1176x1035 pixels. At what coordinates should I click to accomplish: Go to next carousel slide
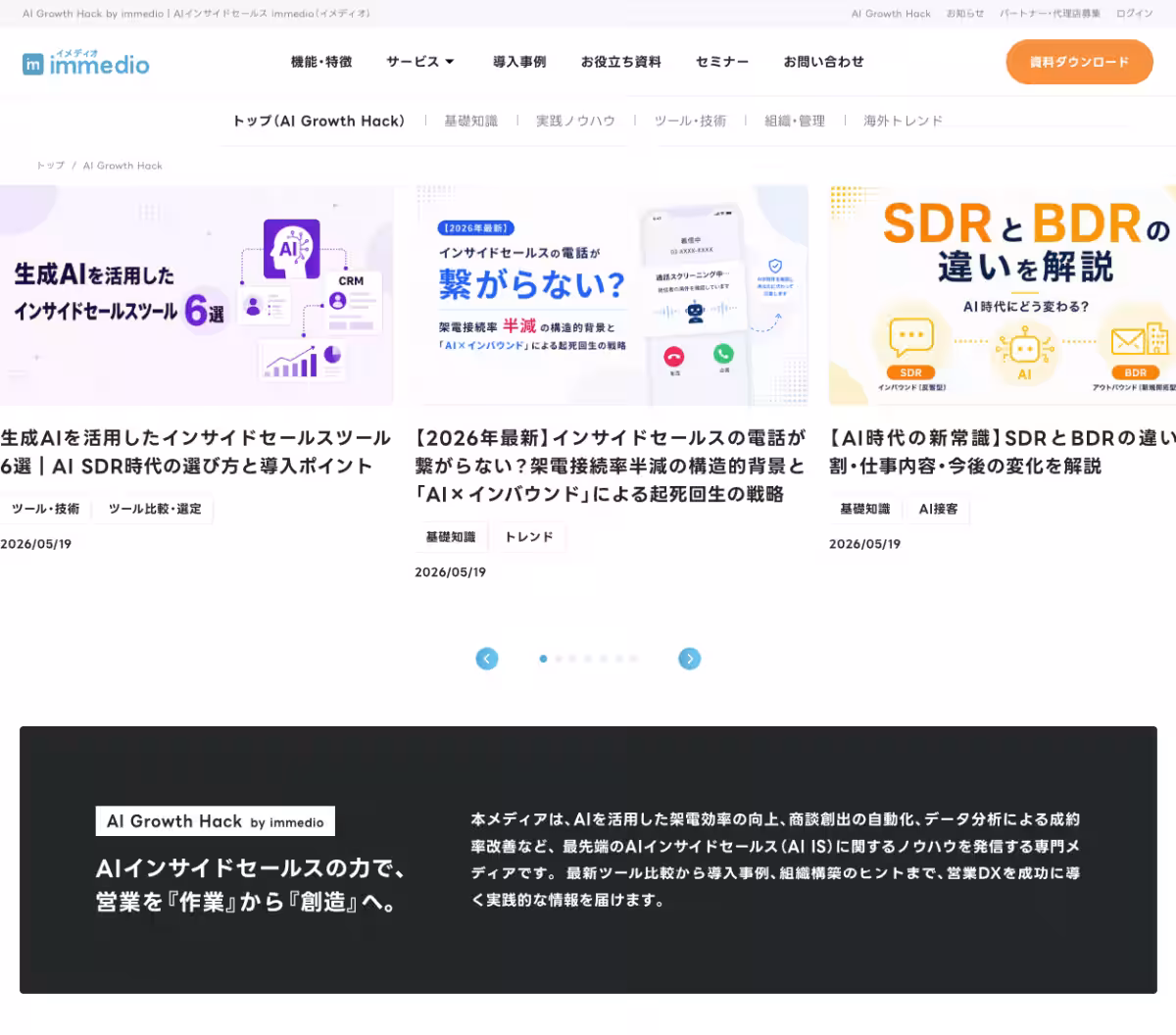coord(690,659)
